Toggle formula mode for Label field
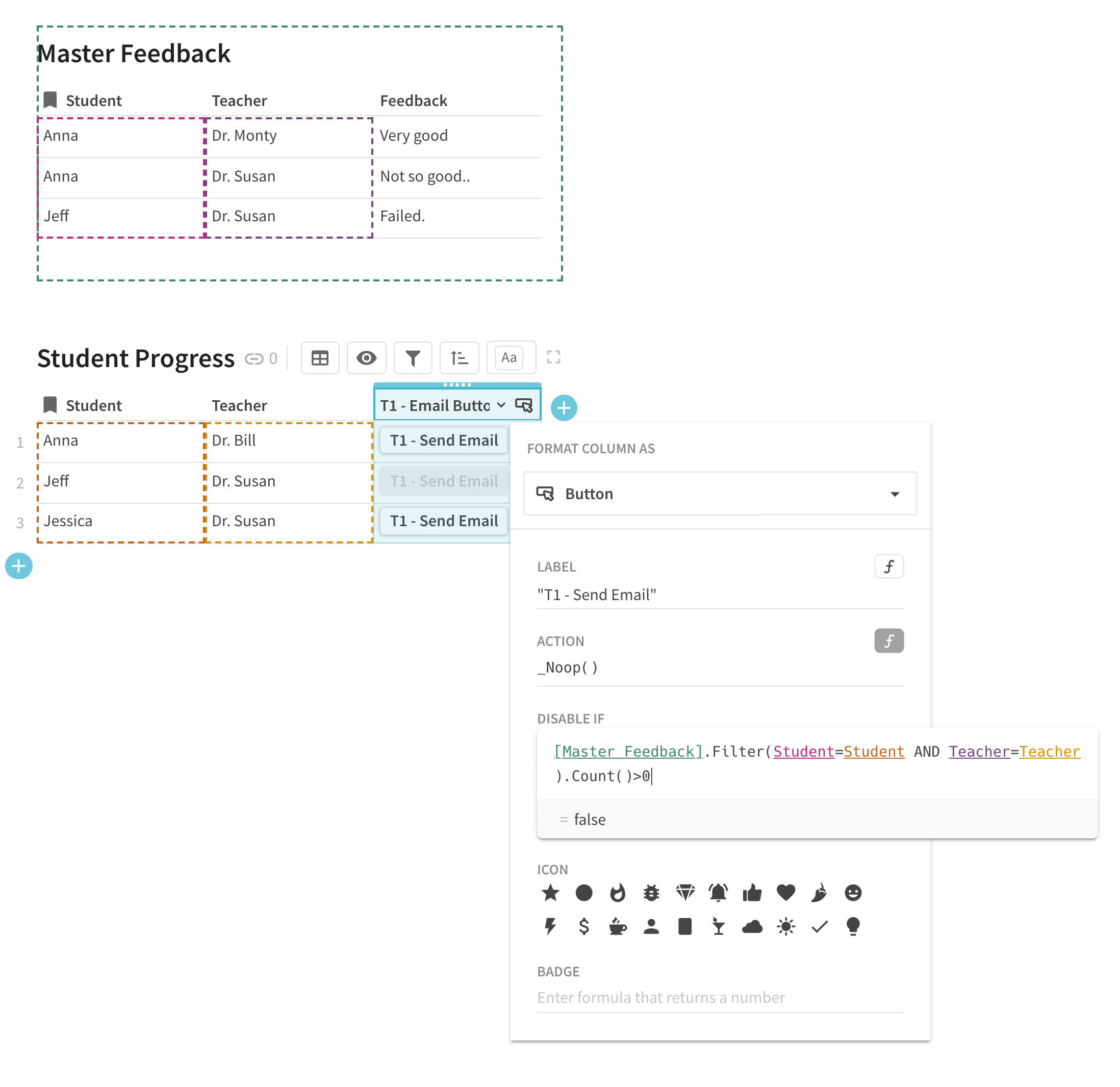The image size is (1120, 1087). pos(888,566)
